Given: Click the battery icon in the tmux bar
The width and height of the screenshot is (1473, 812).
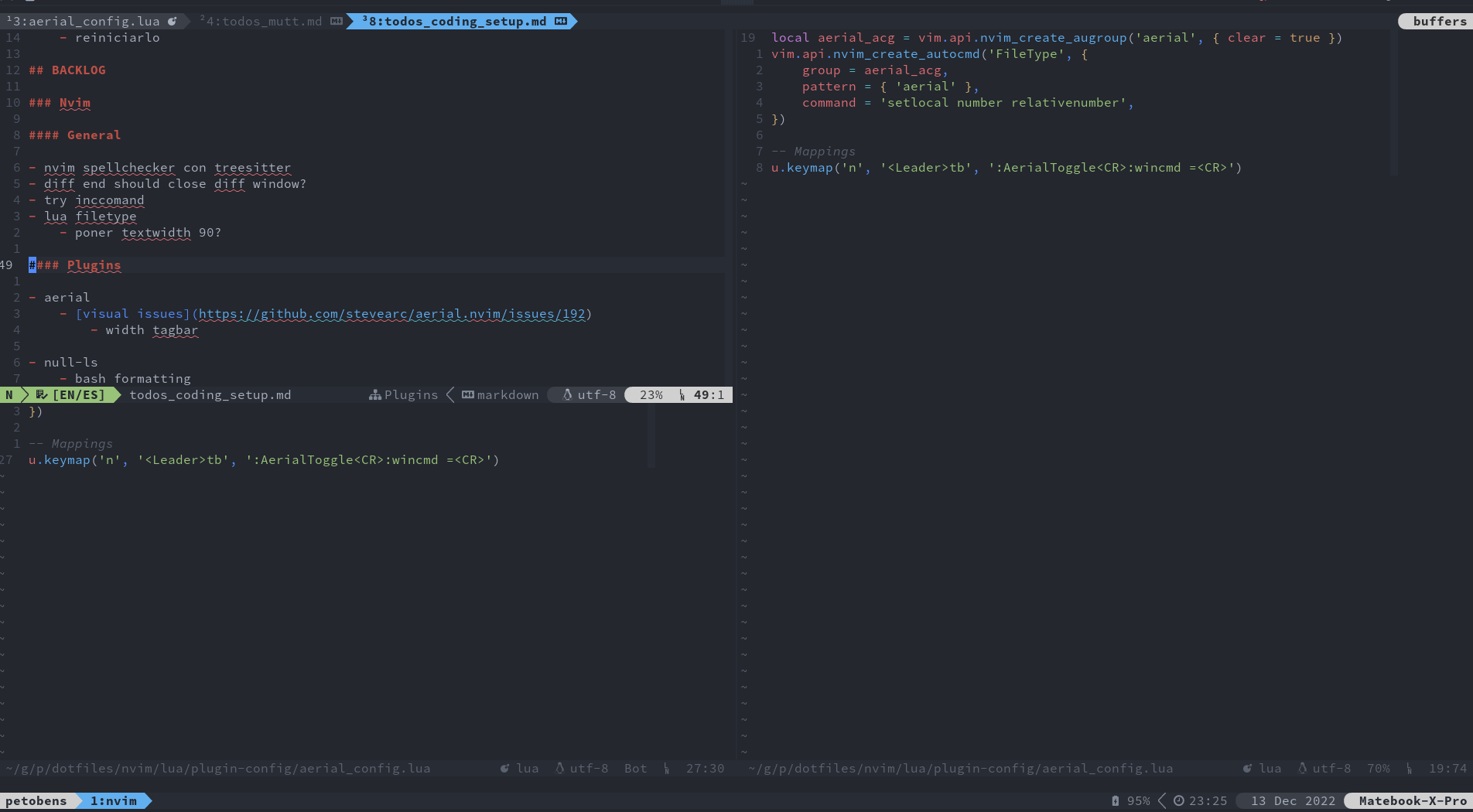Looking at the screenshot, I should (x=1115, y=800).
